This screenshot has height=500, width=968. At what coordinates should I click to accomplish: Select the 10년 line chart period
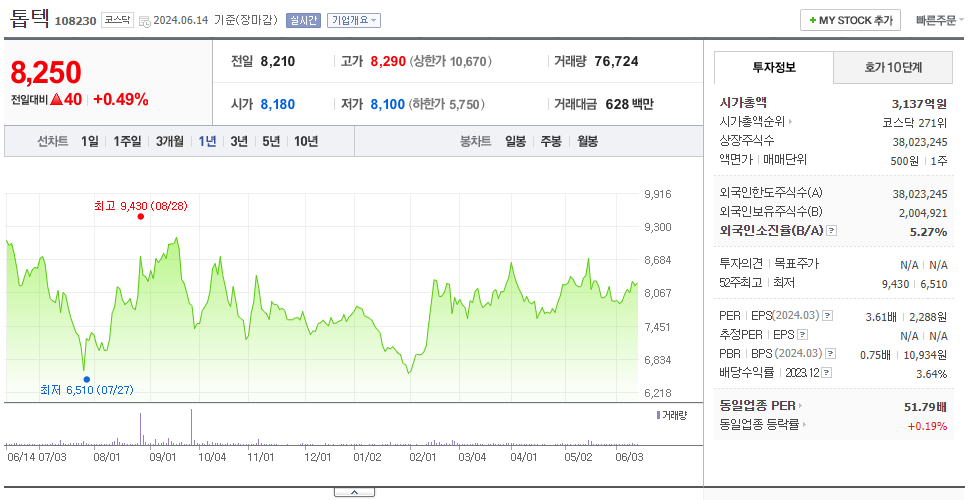point(306,141)
